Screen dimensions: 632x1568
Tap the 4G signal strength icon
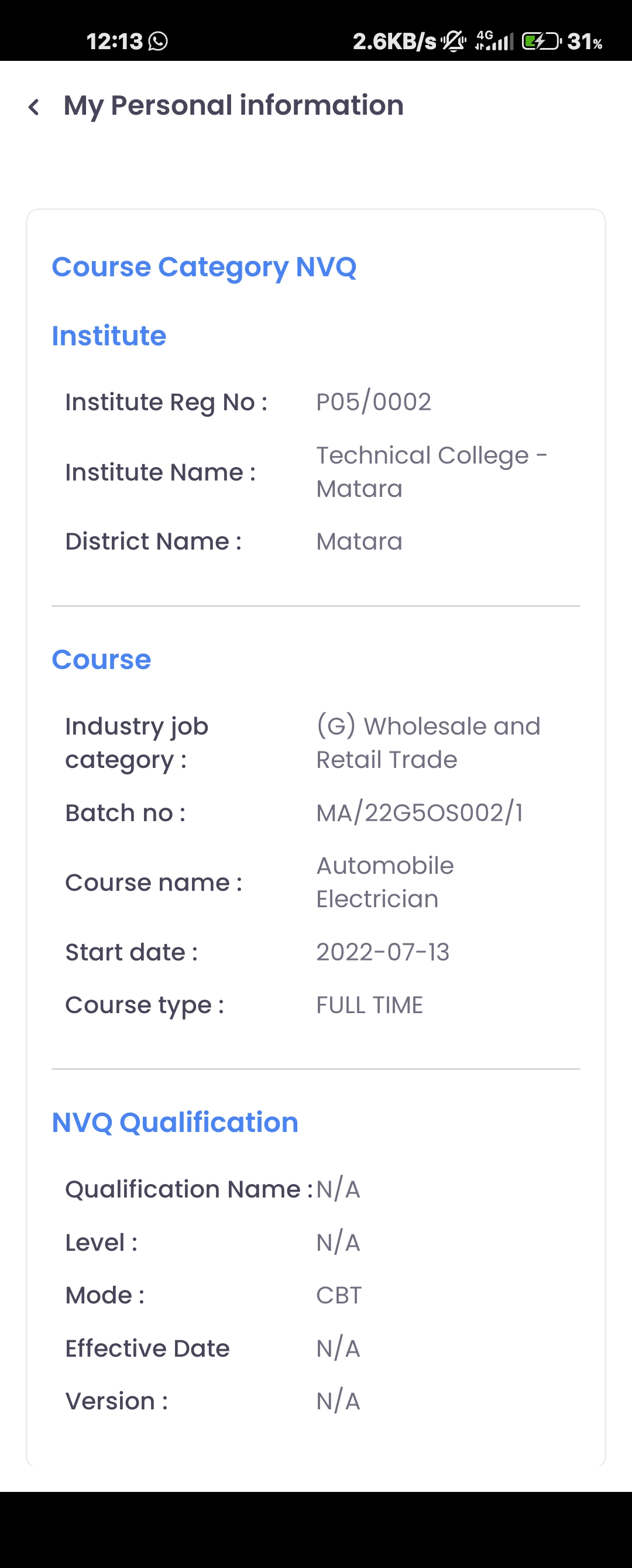tap(494, 41)
